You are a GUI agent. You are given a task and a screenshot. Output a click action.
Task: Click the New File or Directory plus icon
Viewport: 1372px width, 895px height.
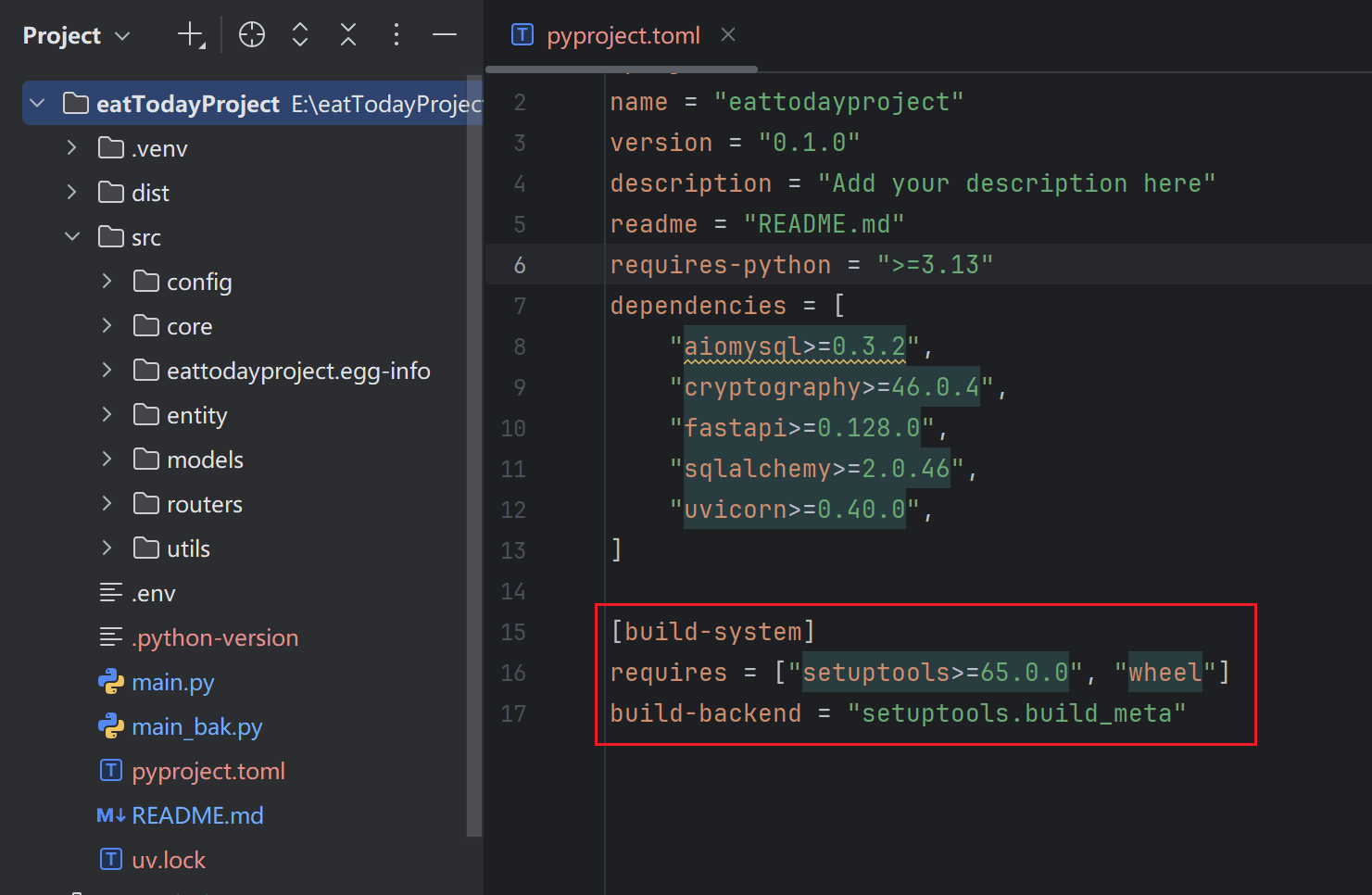tap(190, 35)
